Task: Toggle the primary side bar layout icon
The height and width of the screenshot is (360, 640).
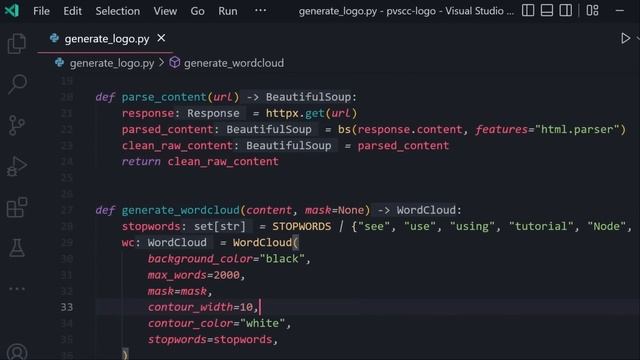Action: (528, 11)
